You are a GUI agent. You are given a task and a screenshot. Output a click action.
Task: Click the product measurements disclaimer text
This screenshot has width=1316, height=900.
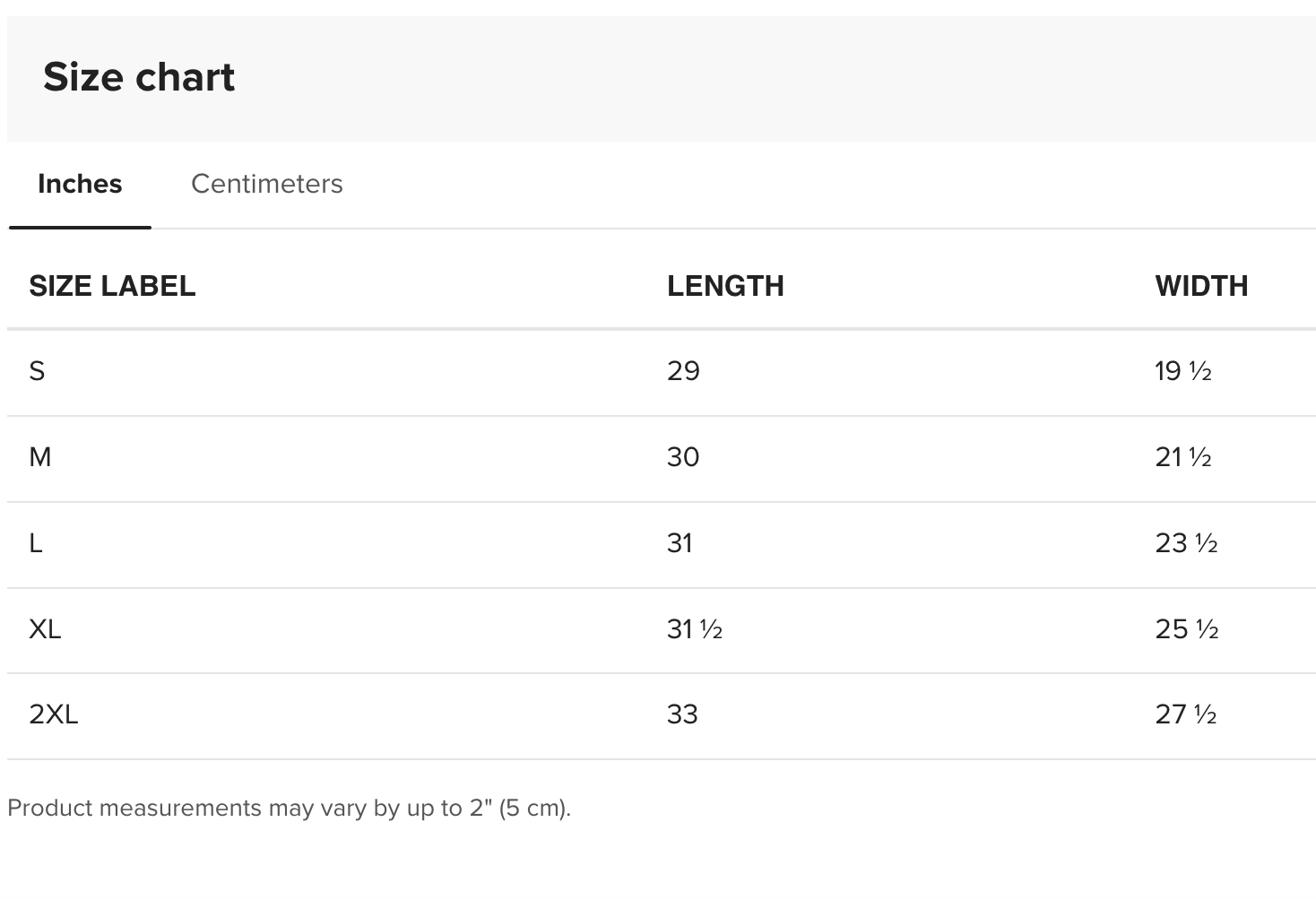pos(289,808)
